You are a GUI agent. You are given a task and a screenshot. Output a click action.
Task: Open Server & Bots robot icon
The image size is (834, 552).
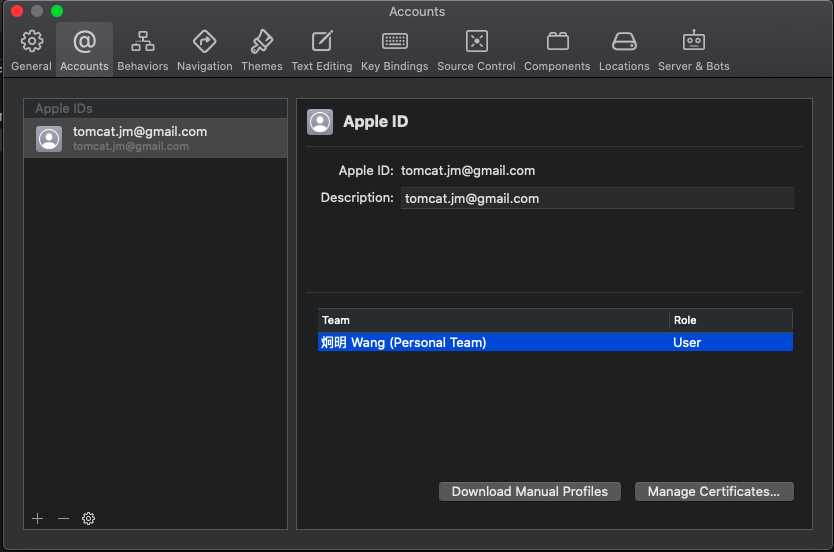tap(694, 40)
